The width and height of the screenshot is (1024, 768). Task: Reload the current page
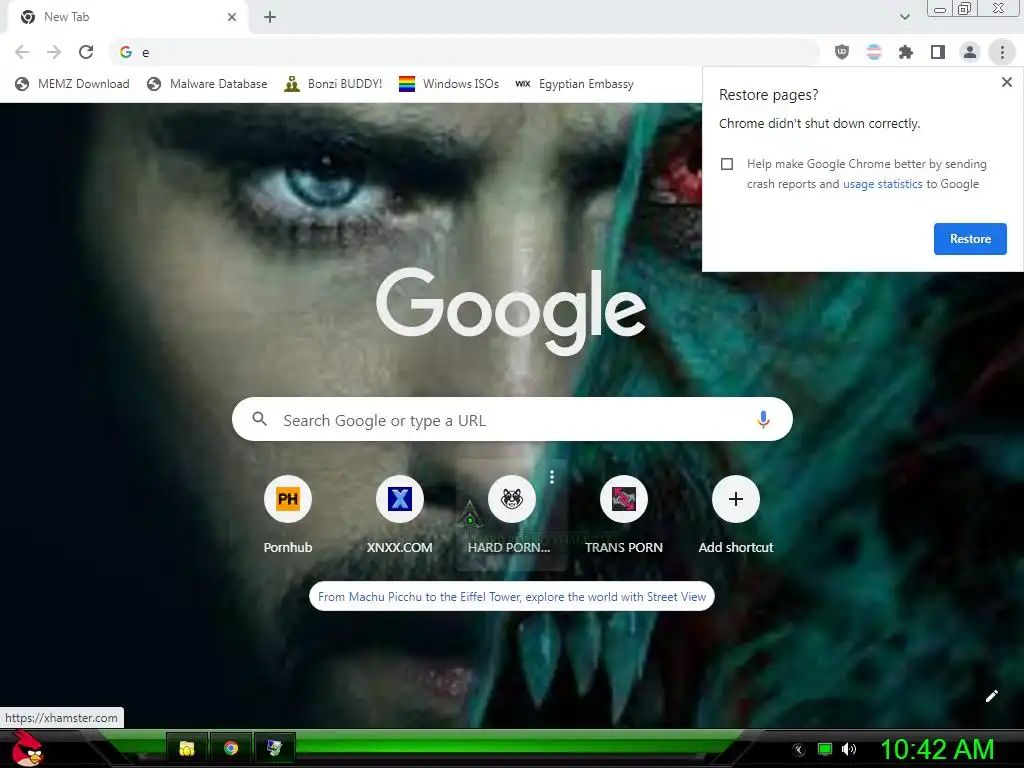[x=86, y=52]
